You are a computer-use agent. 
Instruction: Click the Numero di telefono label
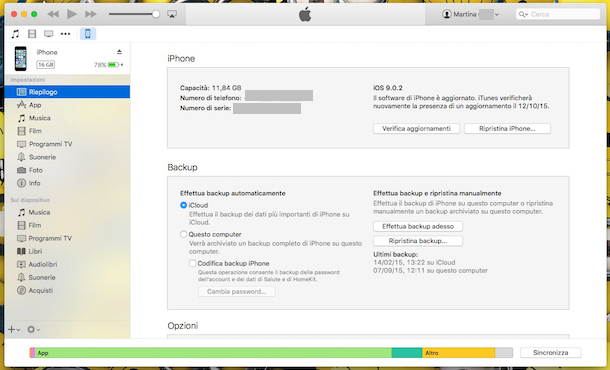point(210,98)
